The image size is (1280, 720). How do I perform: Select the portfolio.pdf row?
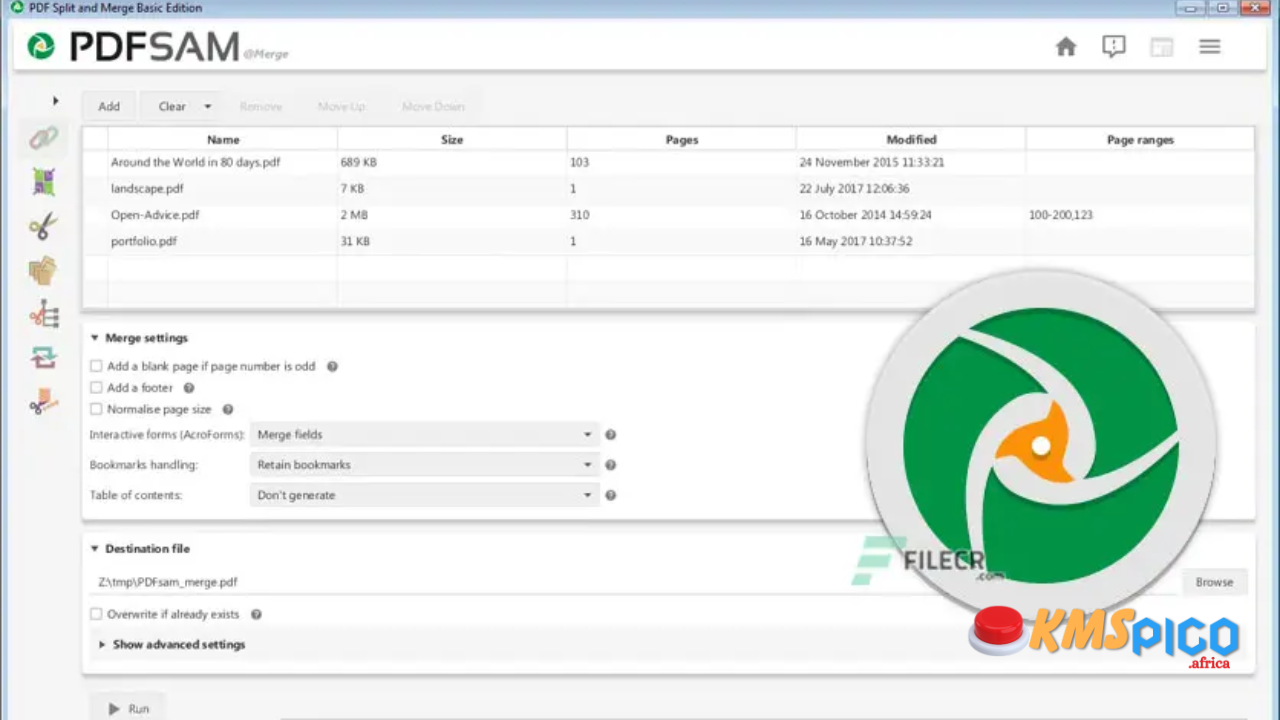tap(668, 241)
